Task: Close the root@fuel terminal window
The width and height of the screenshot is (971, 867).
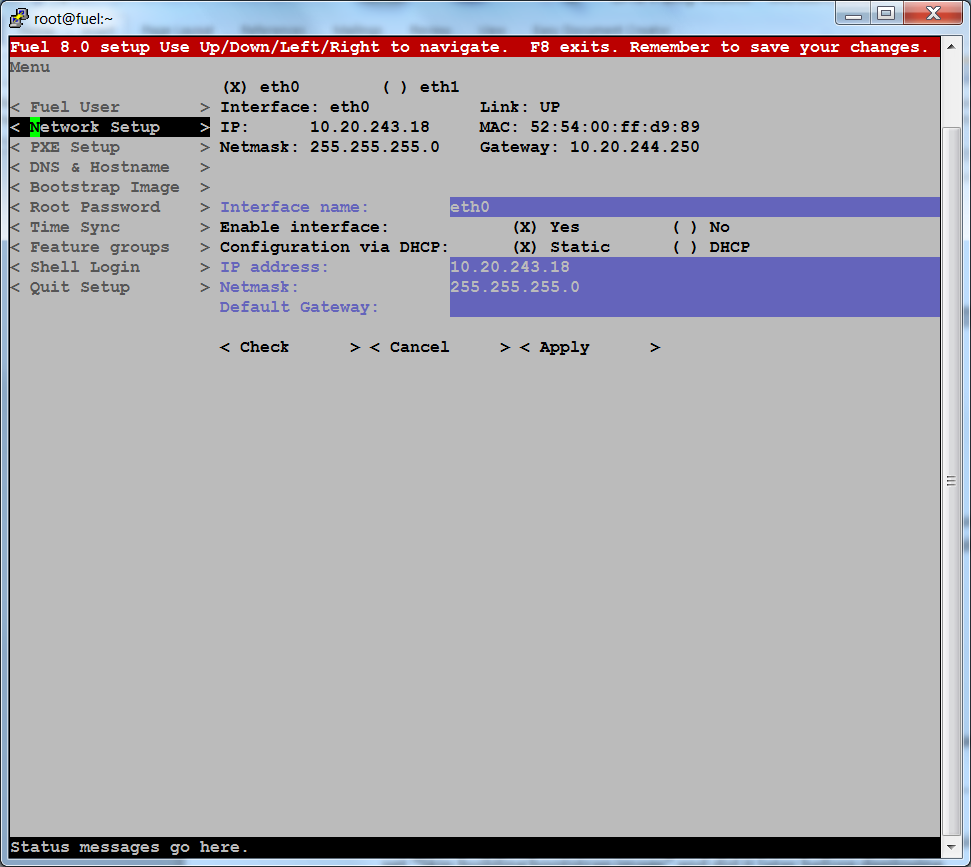Action: point(933,14)
